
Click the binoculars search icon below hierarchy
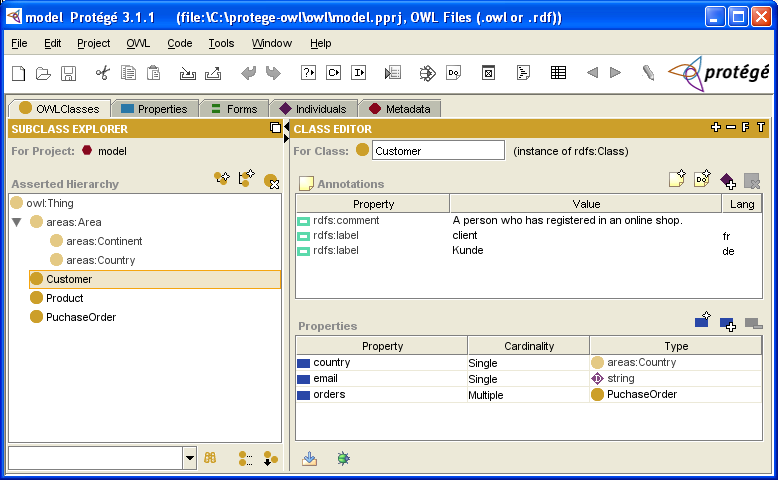click(x=211, y=458)
